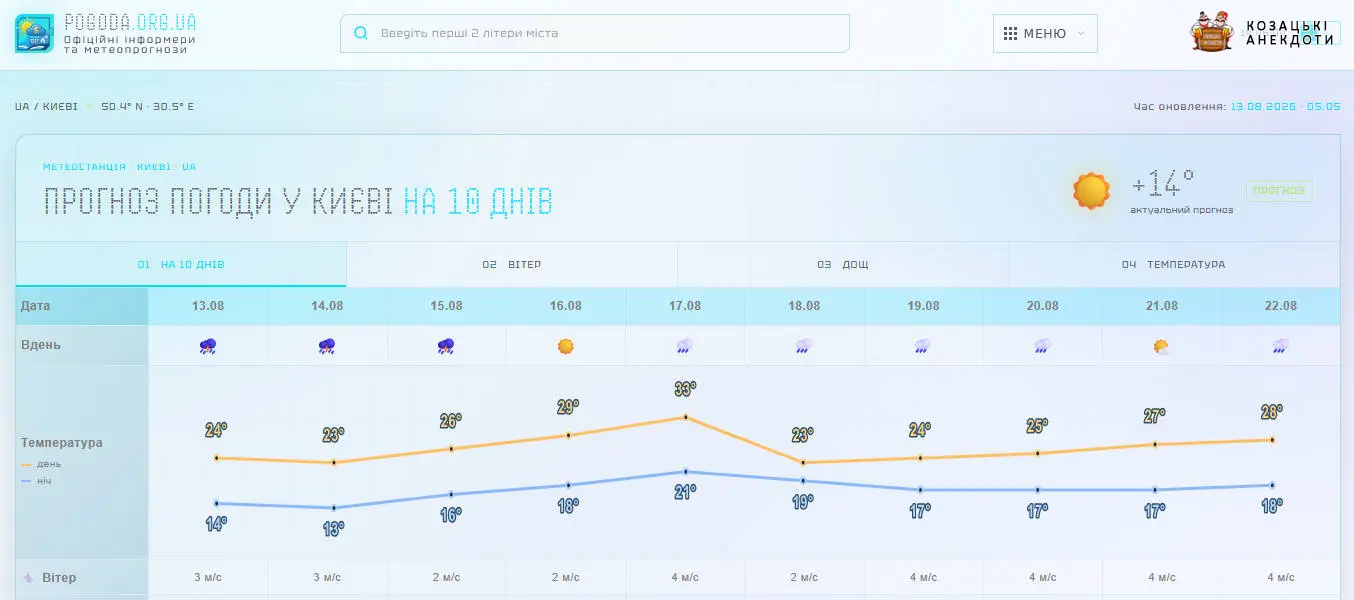Click the Дата row label
Image resolution: width=1354 pixels, height=600 pixels.
35,306
